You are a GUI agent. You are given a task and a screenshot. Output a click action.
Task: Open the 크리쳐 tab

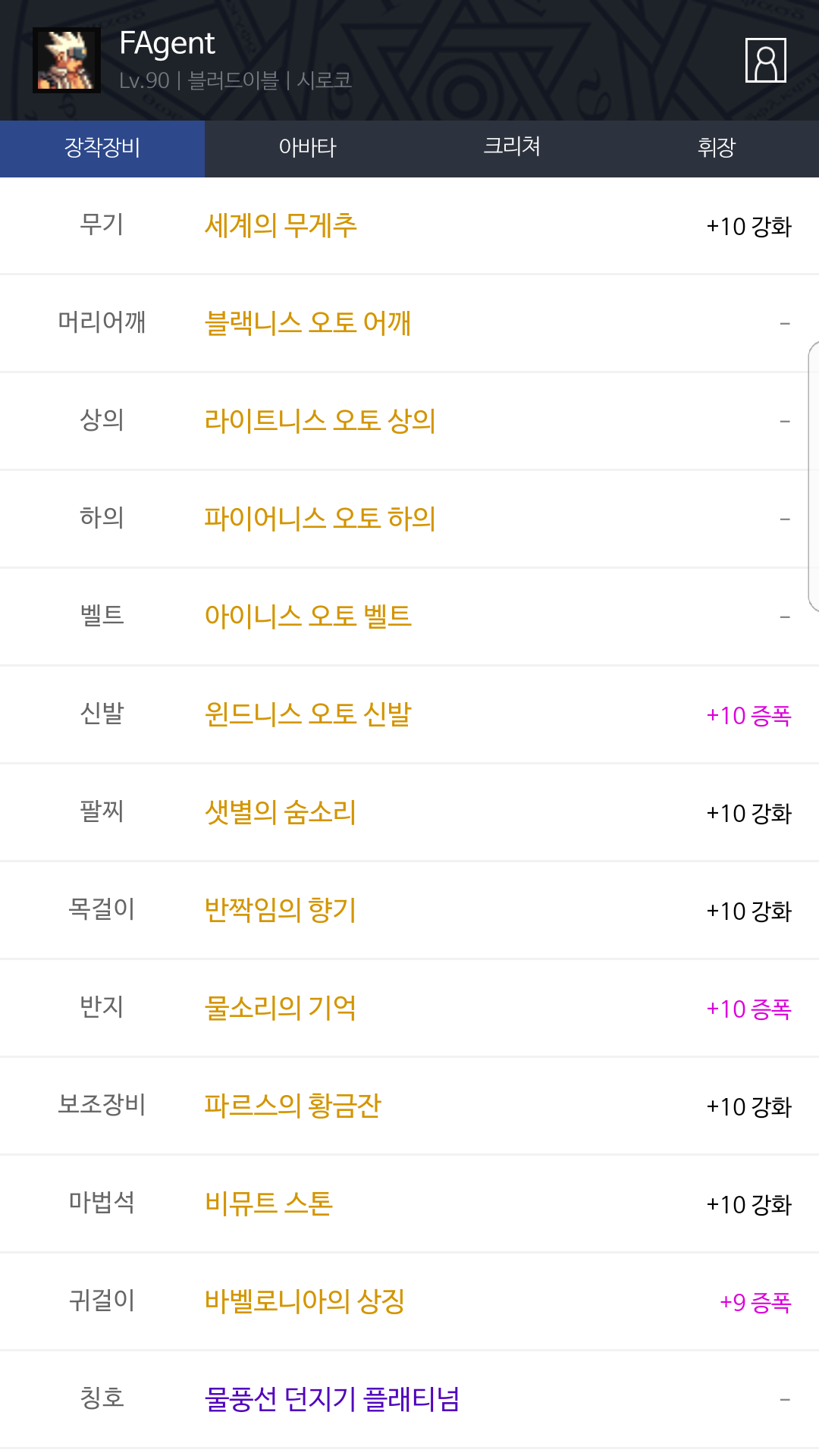(512, 148)
